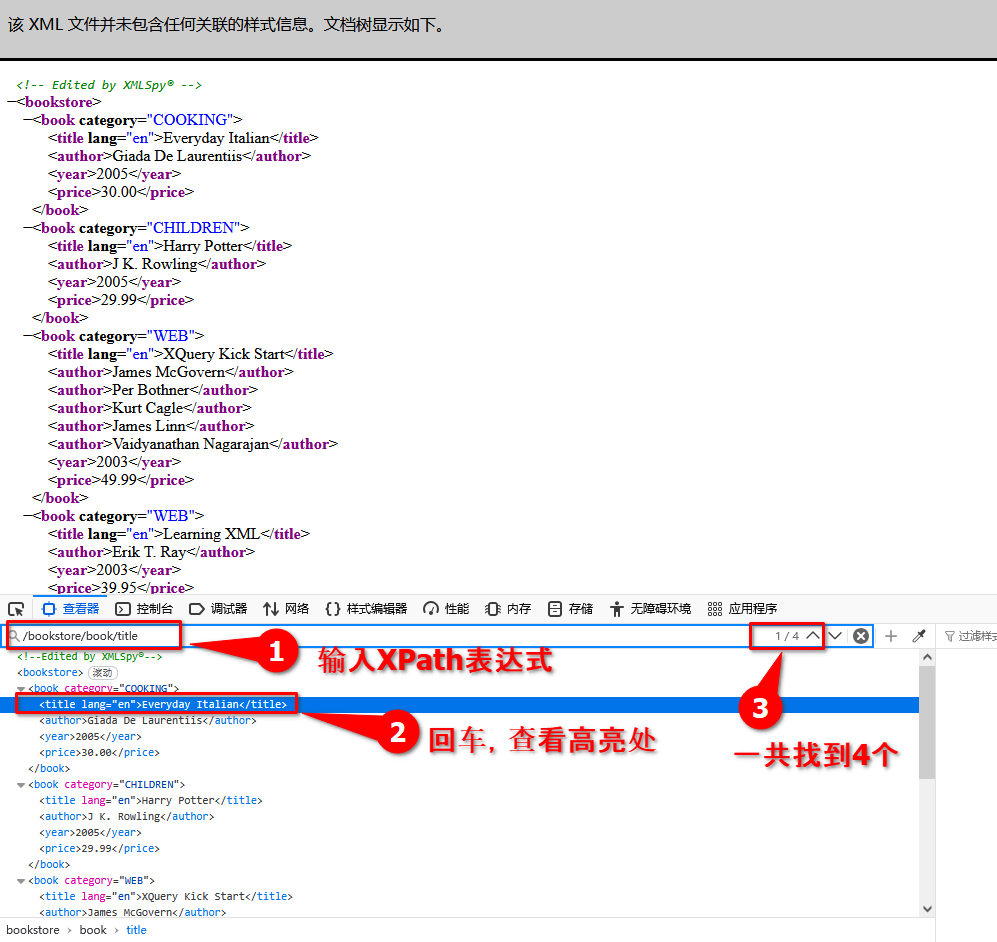This screenshot has width=997, height=942.
Task: Click the plus icon to add new node
Action: click(891, 636)
